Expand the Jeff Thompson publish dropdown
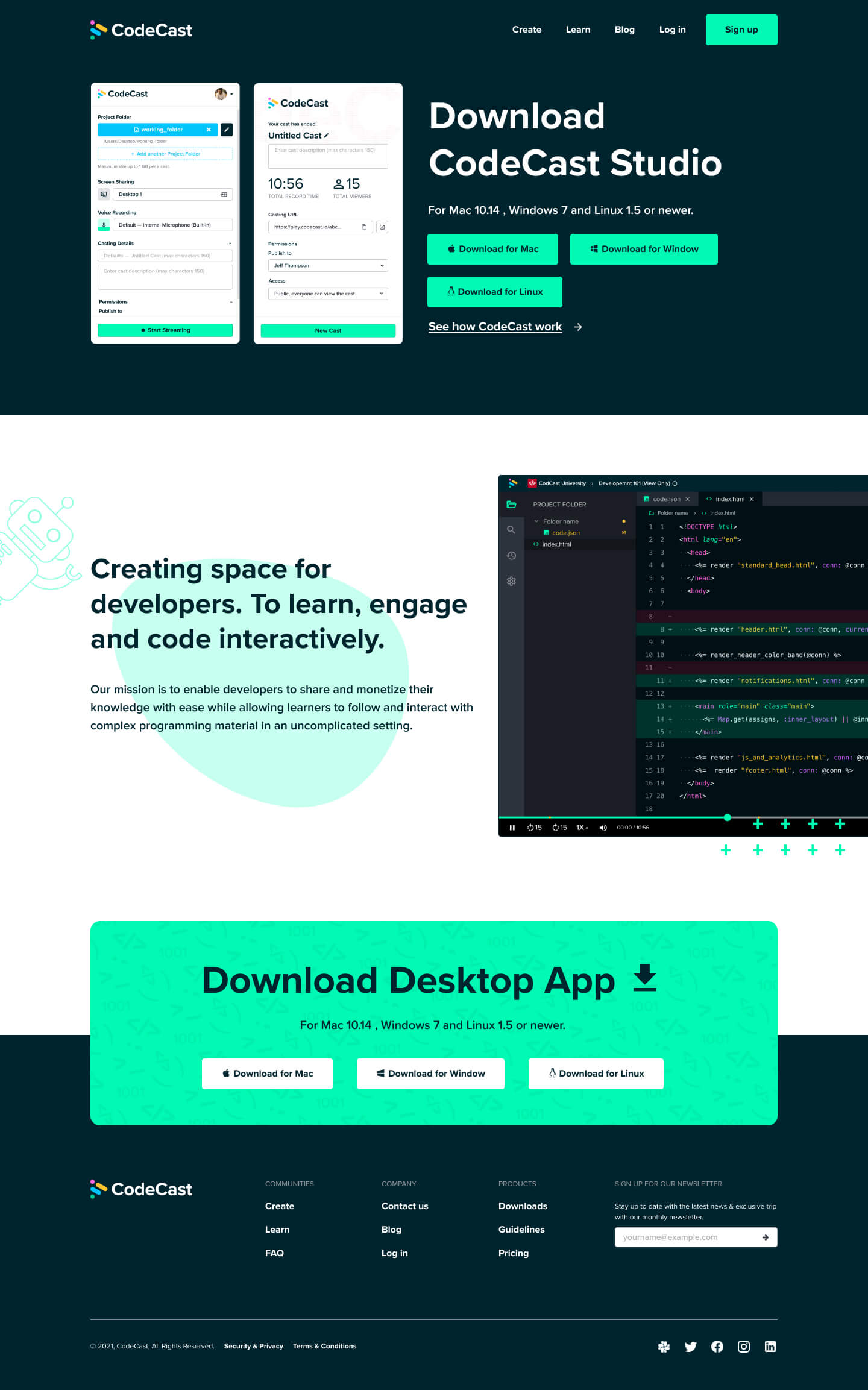The height and width of the screenshot is (1390, 868). pyautogui.click(x=328, y=266)
